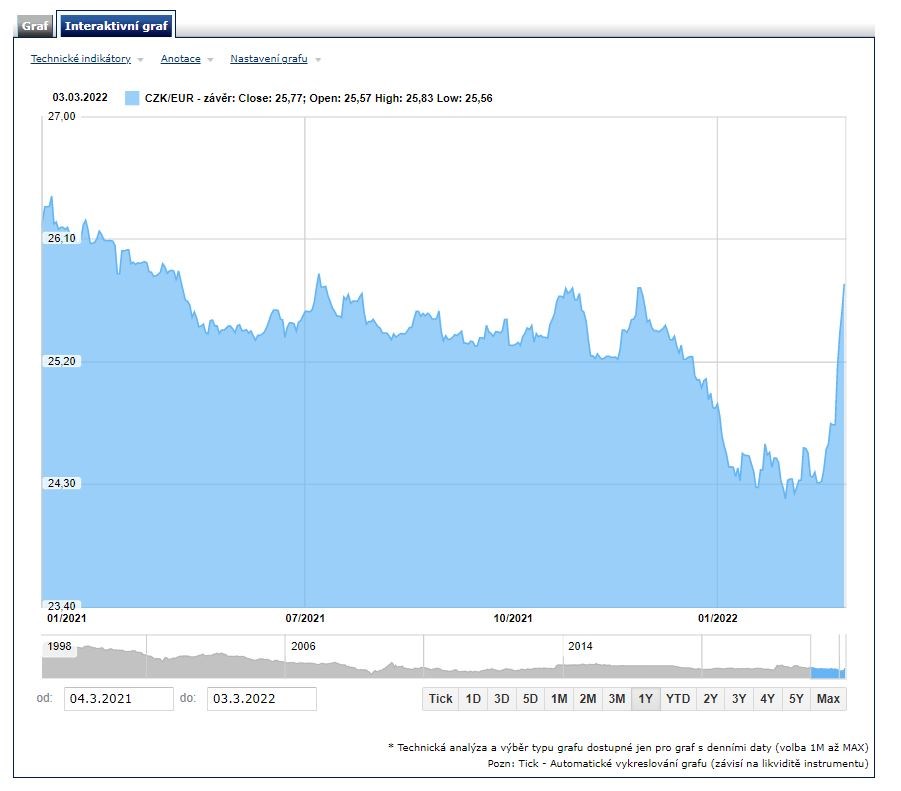Select the Tick range button
This screenshot has width=901, height=791.
[x=440, y=699]
